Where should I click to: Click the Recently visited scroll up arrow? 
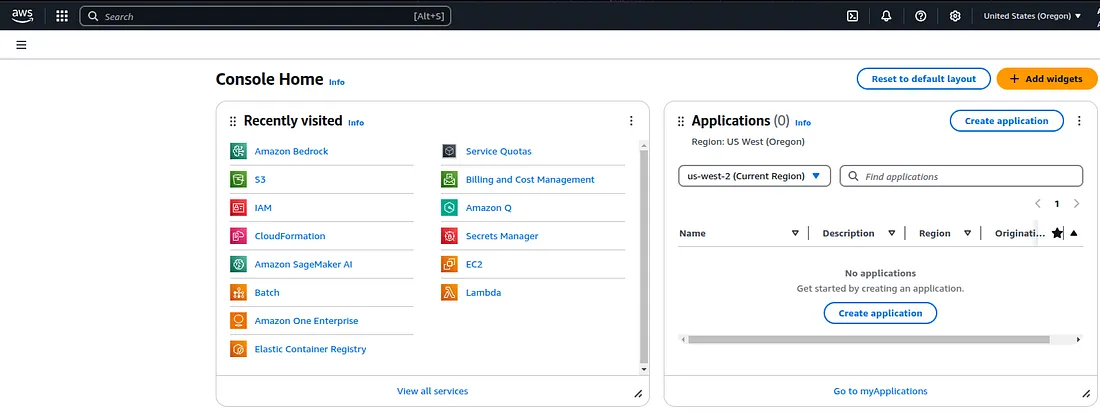644,144
